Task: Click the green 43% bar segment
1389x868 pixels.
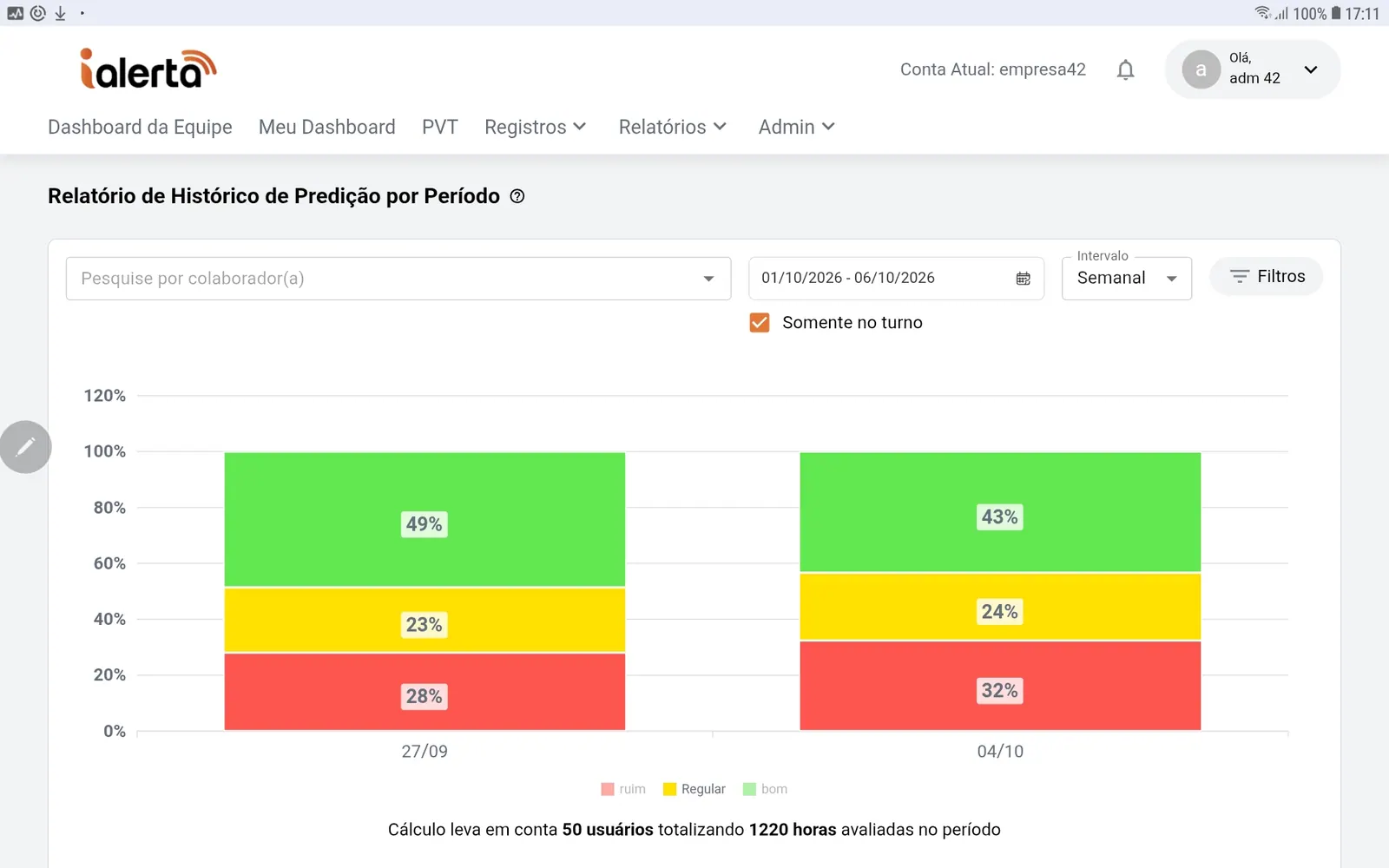Action: 1000,512
